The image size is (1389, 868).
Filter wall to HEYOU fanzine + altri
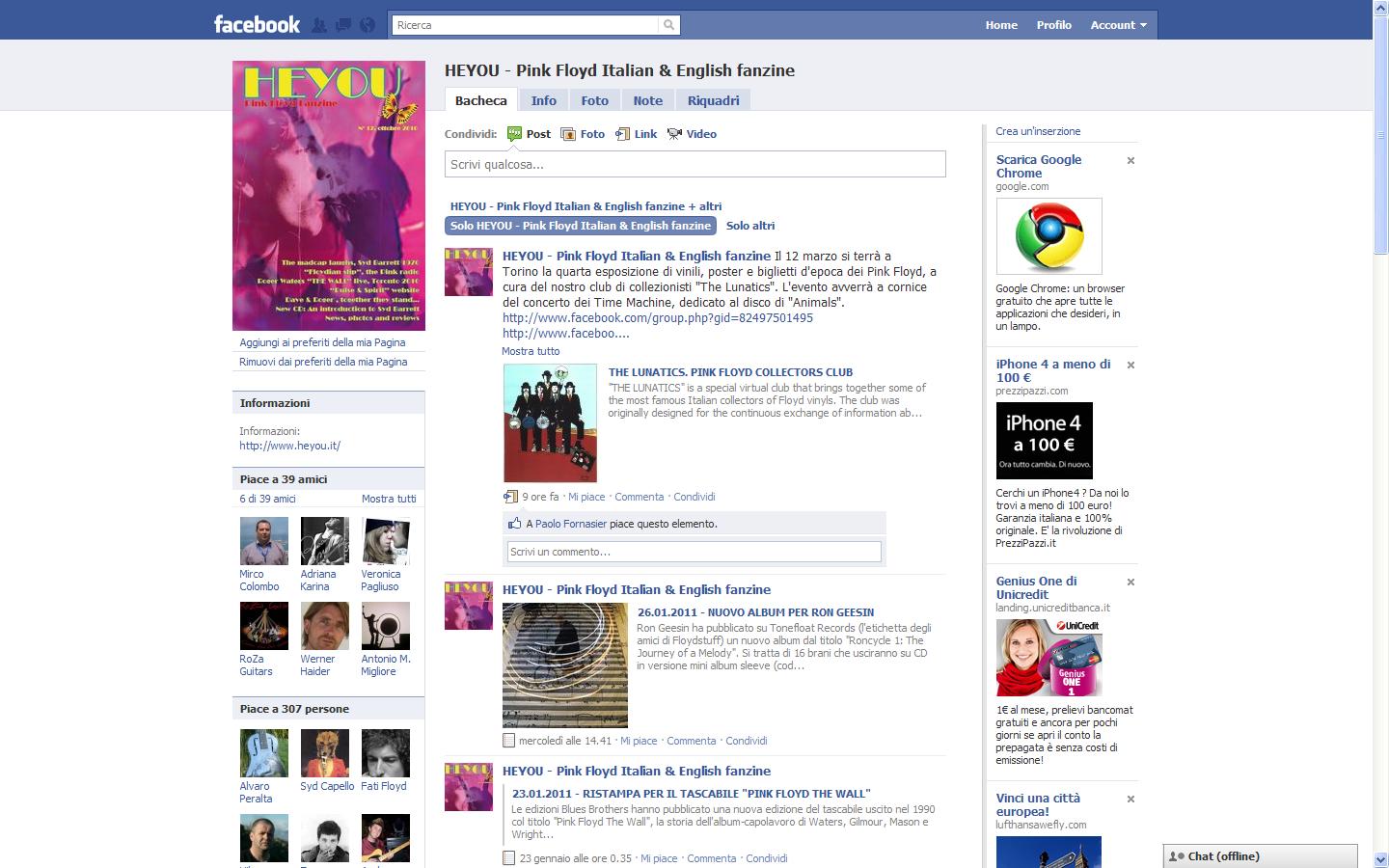pyautogui.click(x=586, y=206)
